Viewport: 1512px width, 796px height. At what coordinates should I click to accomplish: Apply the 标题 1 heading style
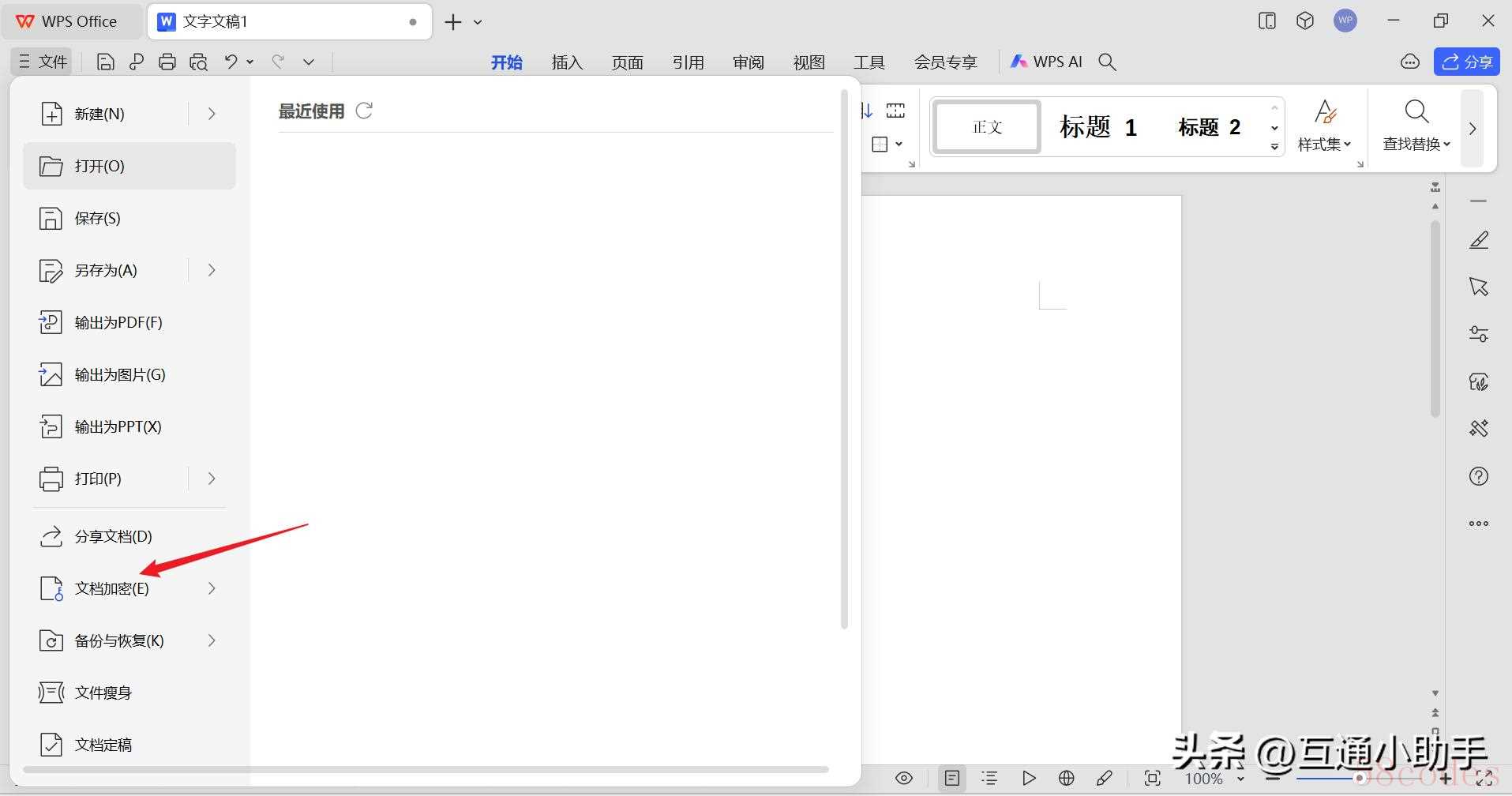[x=1097, y=127]
